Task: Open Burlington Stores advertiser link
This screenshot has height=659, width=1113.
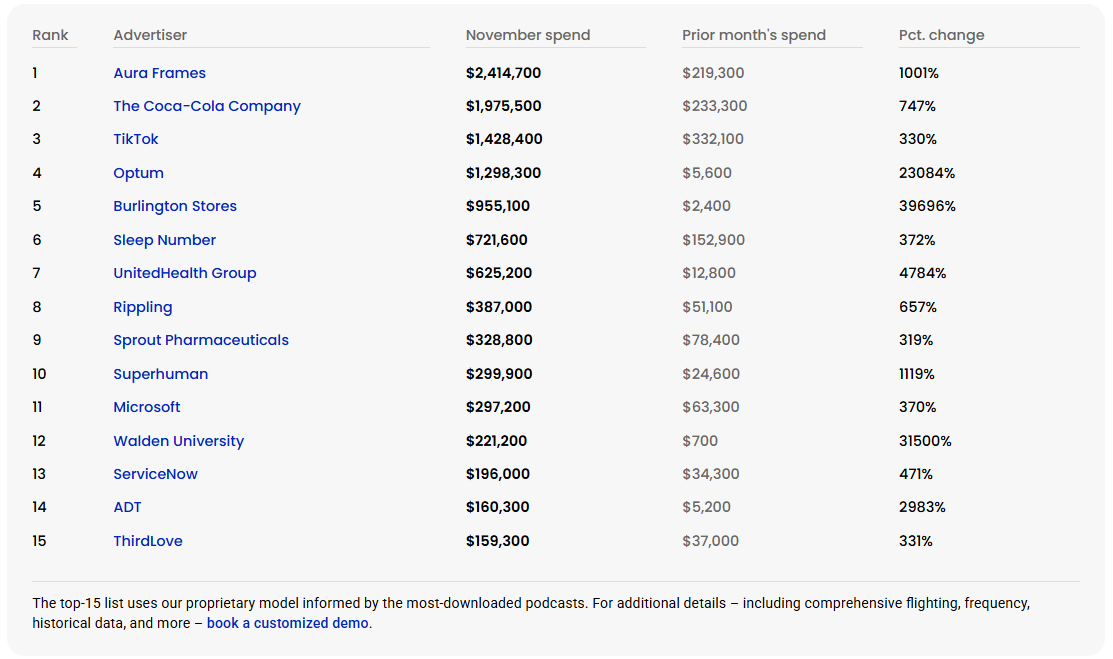Action: (x=174, y=206)
